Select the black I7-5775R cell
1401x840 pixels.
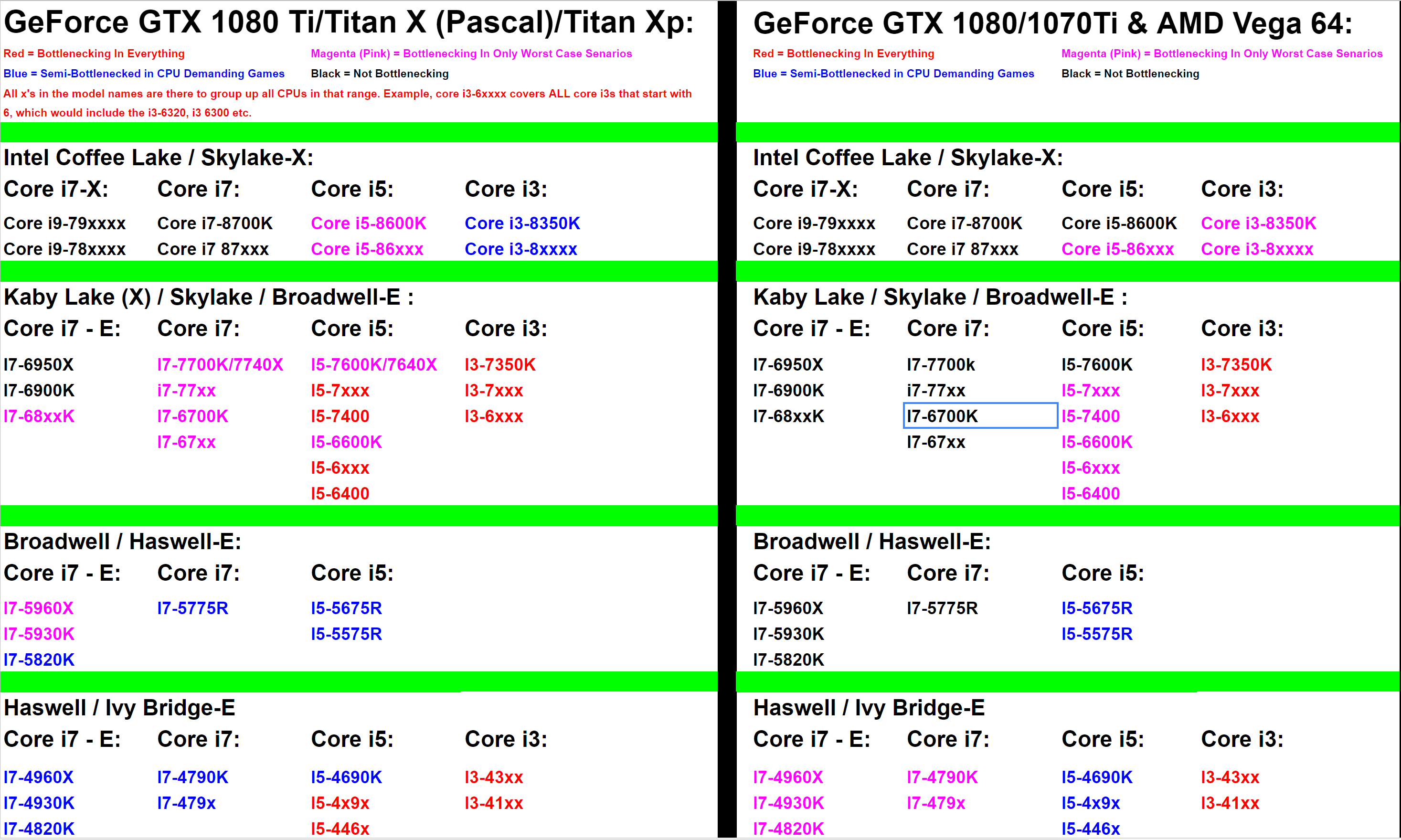click(x=942, y=608)
